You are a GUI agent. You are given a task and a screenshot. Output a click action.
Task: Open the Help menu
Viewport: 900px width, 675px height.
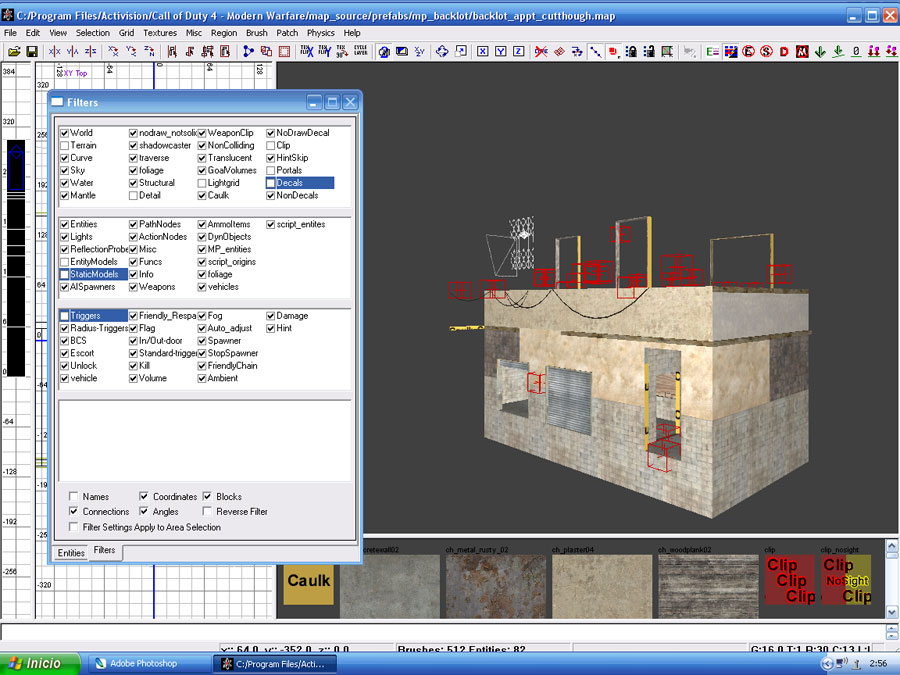(352, 33)
